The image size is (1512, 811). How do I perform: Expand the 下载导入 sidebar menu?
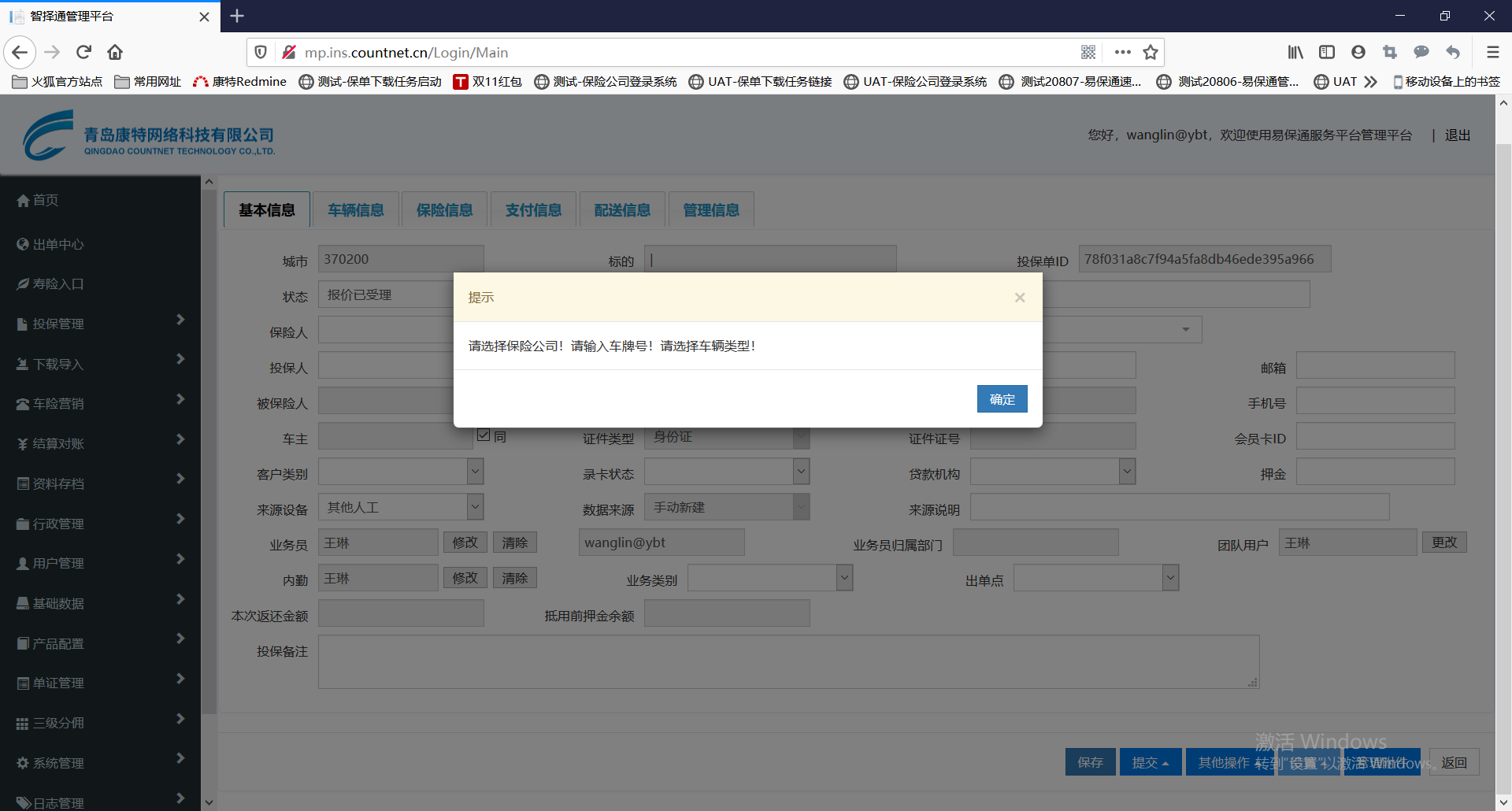tap(100, 363)
